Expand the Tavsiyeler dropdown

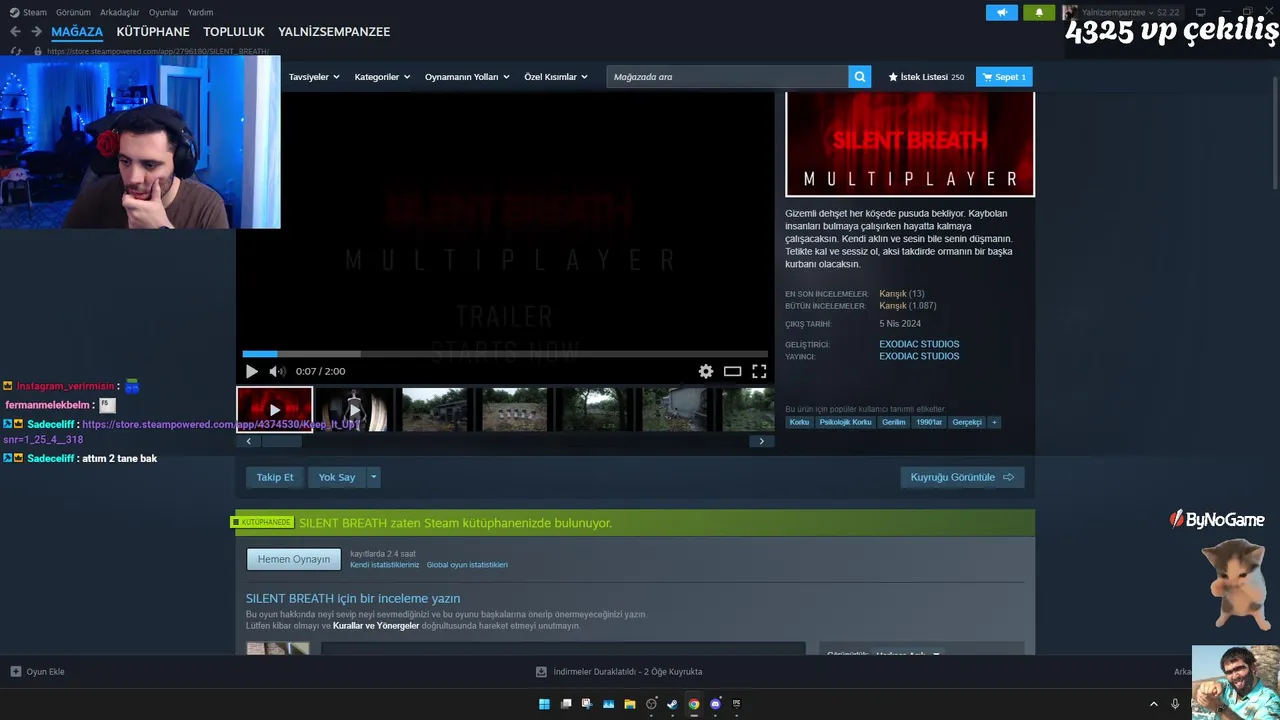tap(314, 77)
